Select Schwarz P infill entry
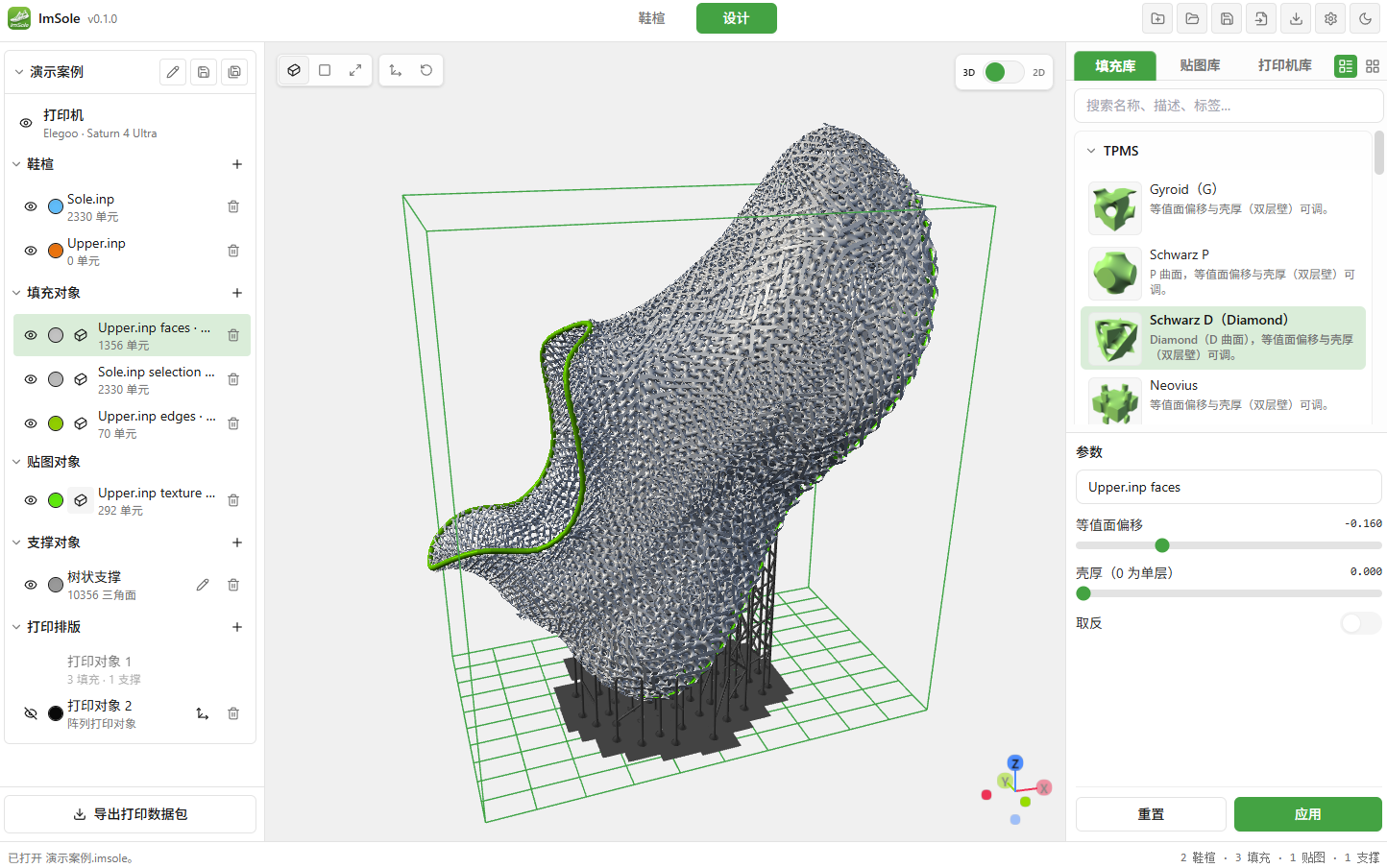The image size is (1387, 868). point(1223,273)
